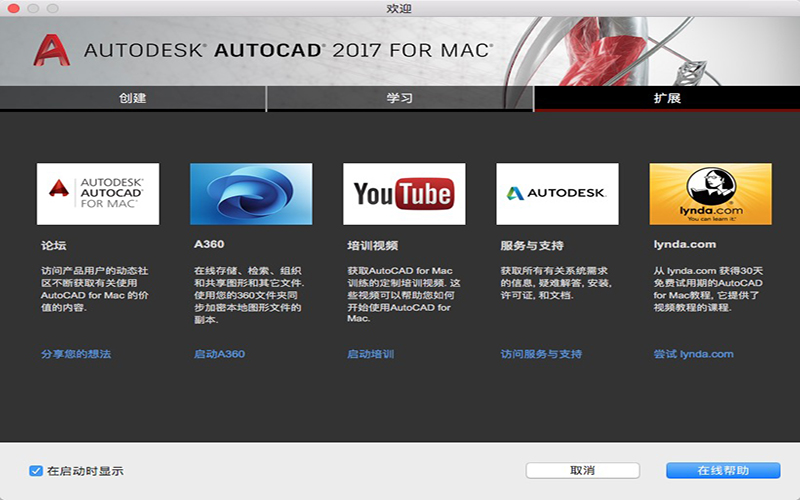Select the 扩展 tab
This screenshot has width=800, height=500.
click(x=667, y=97)
